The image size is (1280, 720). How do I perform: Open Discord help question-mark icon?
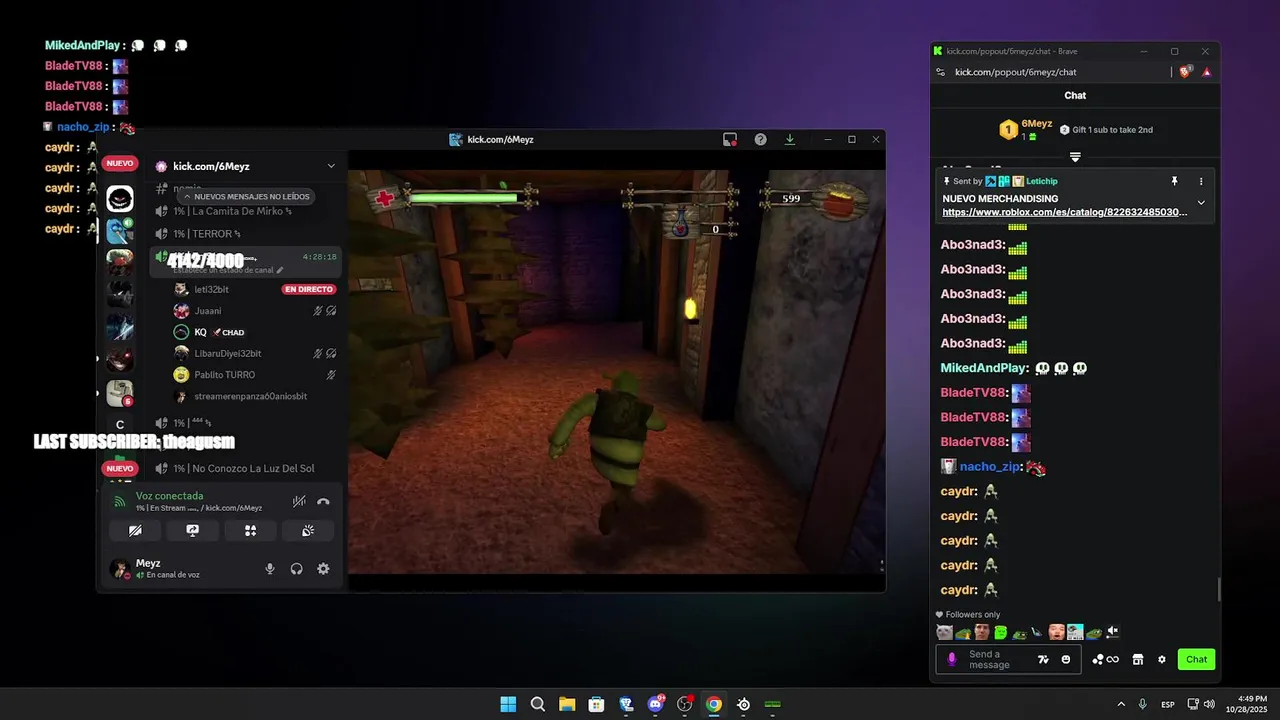pos(760,140)
